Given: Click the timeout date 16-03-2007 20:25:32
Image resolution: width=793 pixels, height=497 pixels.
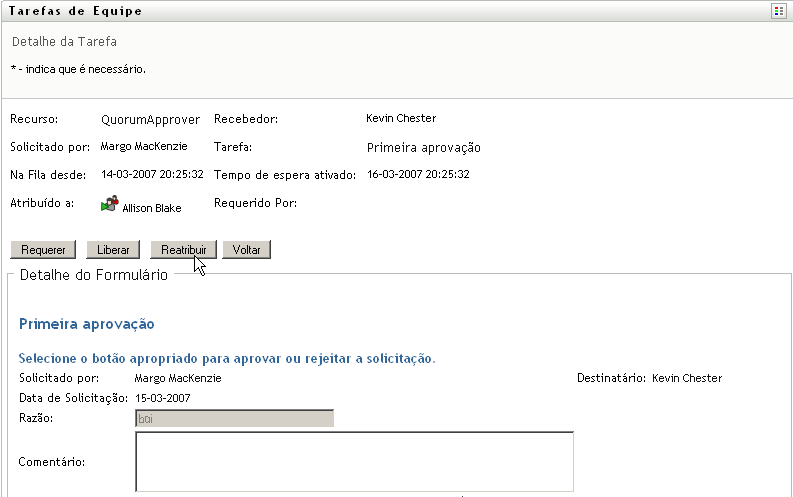Looking at the screenshot, I should 418,174.
